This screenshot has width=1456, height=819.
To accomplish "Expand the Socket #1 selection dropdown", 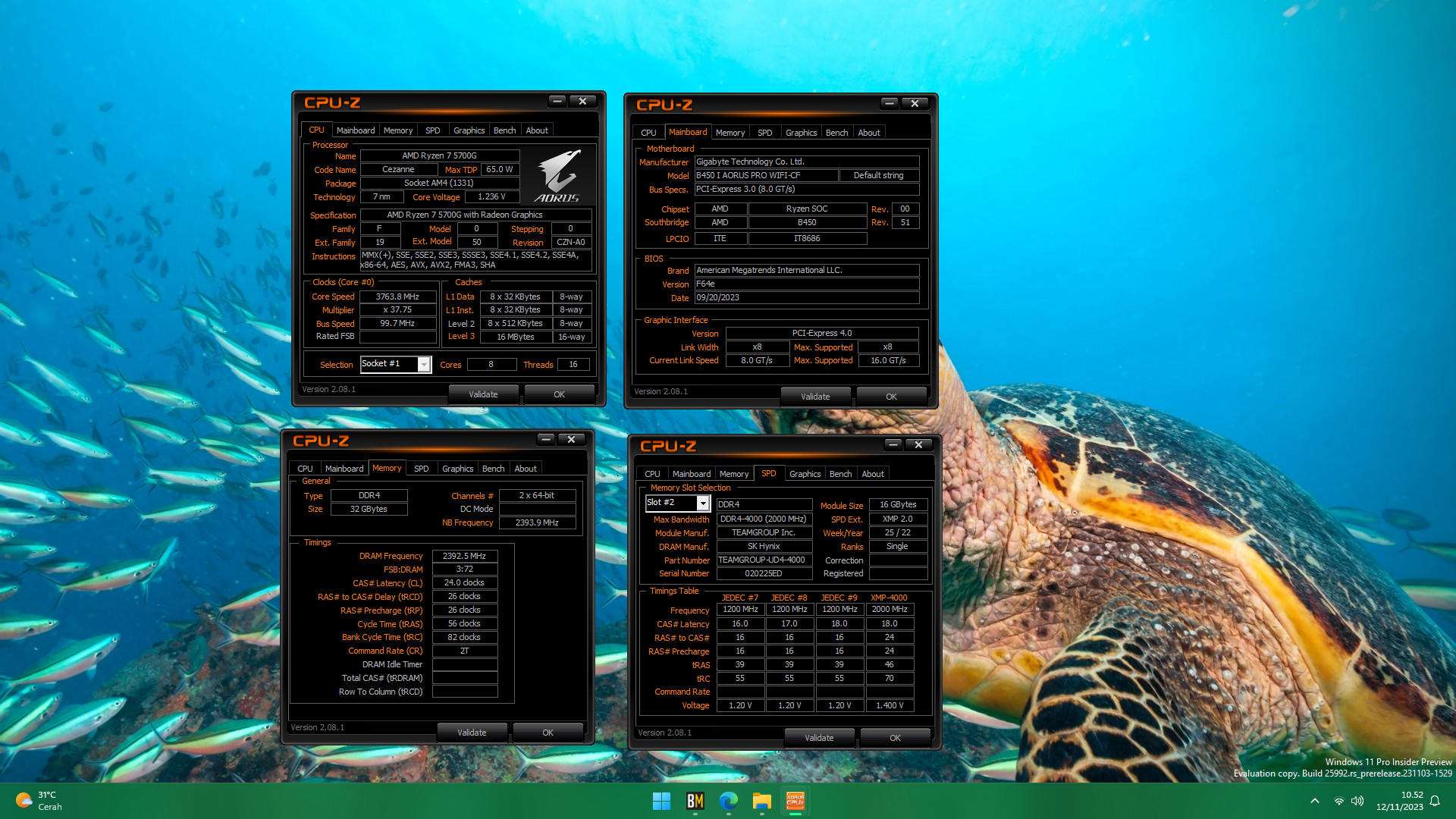I will (x=424, y=365).
